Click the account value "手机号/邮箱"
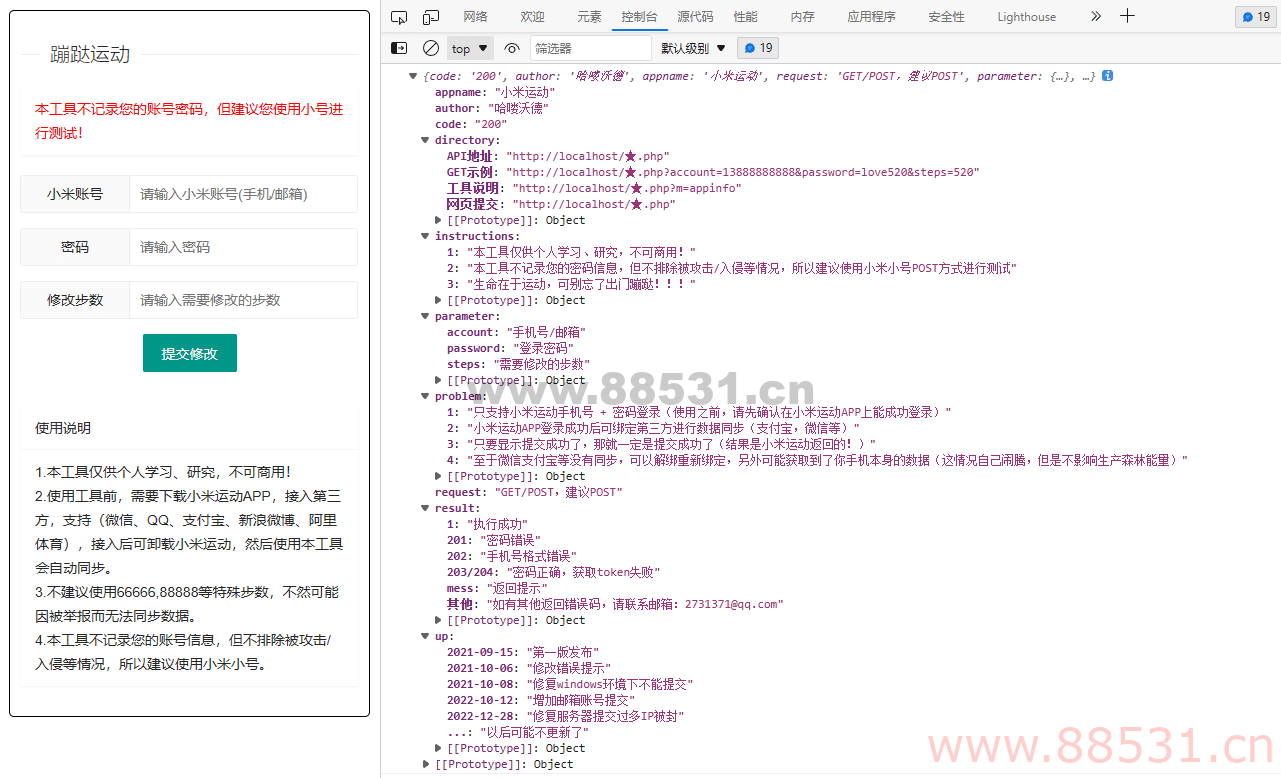This screenshot has width=1281, height=778. pos(546,332)
